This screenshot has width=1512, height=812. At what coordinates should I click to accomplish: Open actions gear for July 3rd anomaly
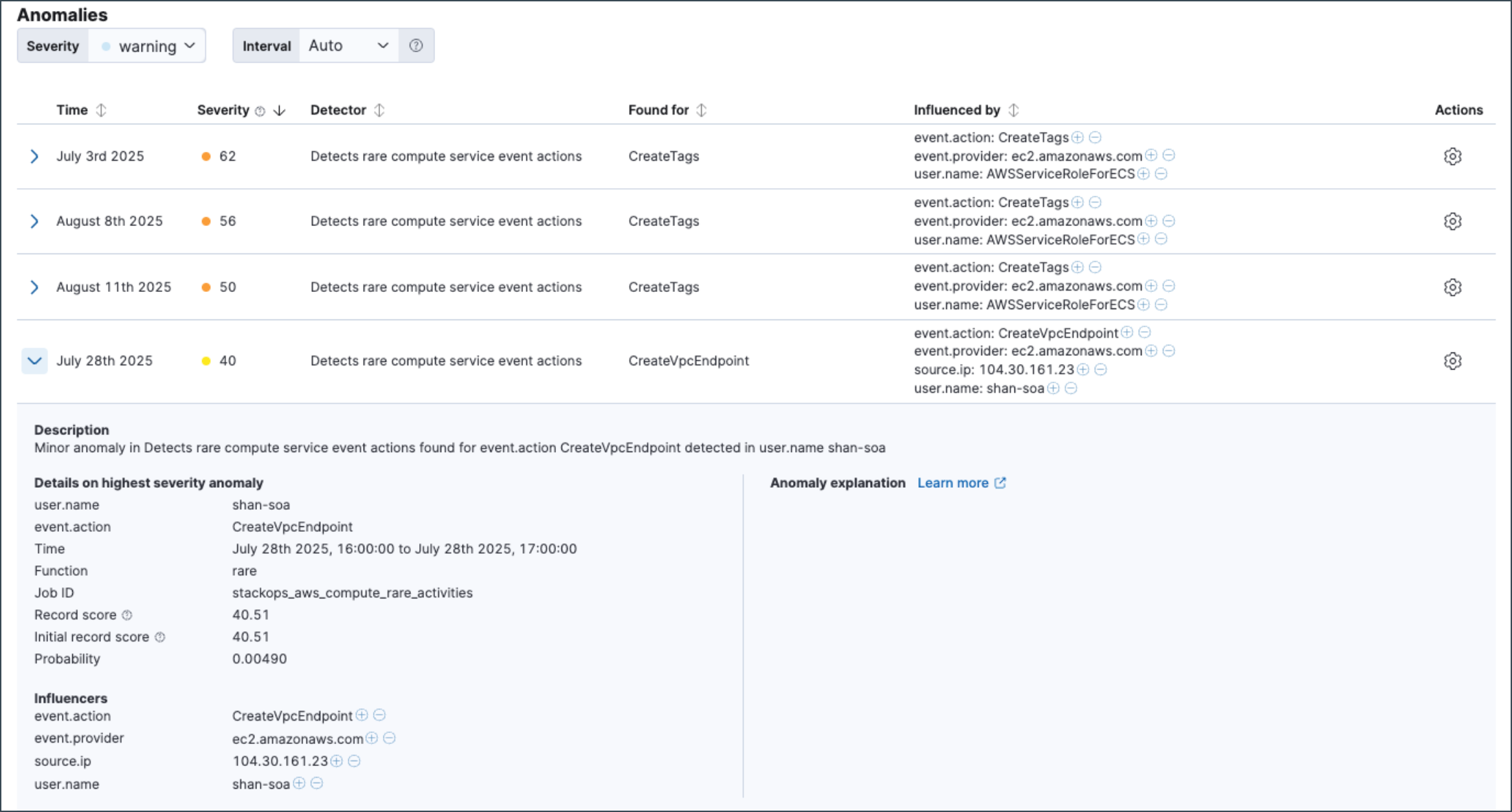click(1452, 156)
